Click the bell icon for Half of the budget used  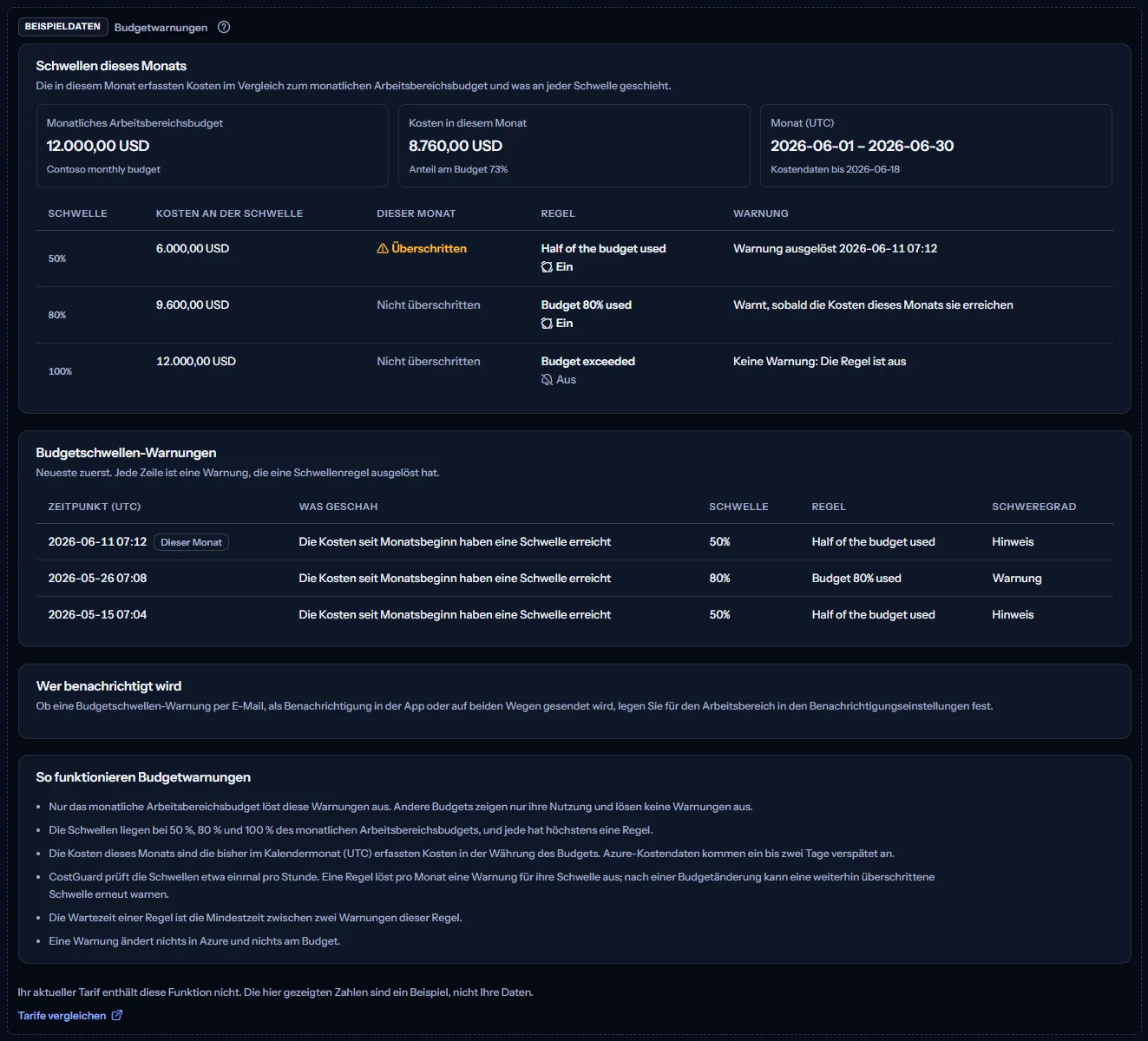(547, 267)
